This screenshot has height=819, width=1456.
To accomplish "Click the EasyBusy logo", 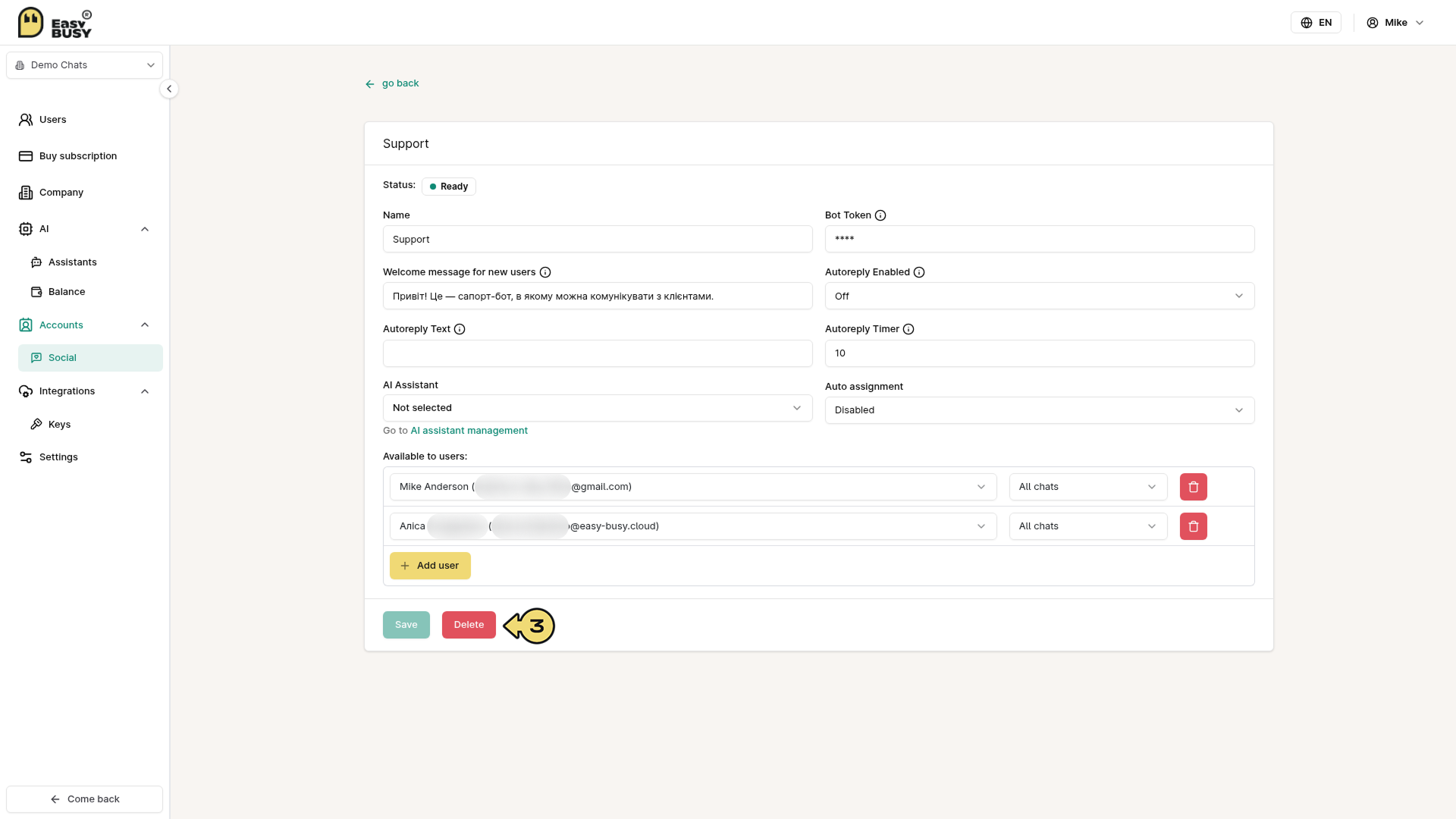I will click(55, 23).
